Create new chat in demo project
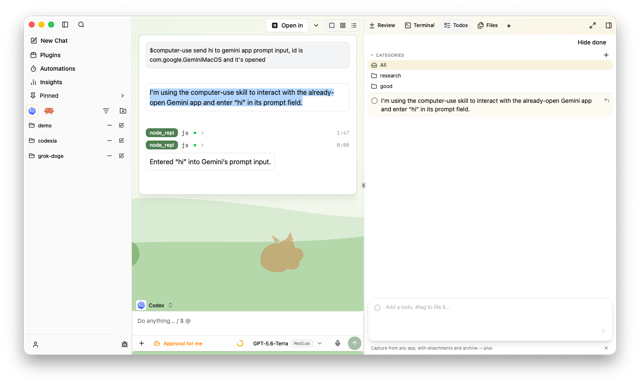Viewport: 640px width, 386px height. pyautogui.click(x=121, y=125)
